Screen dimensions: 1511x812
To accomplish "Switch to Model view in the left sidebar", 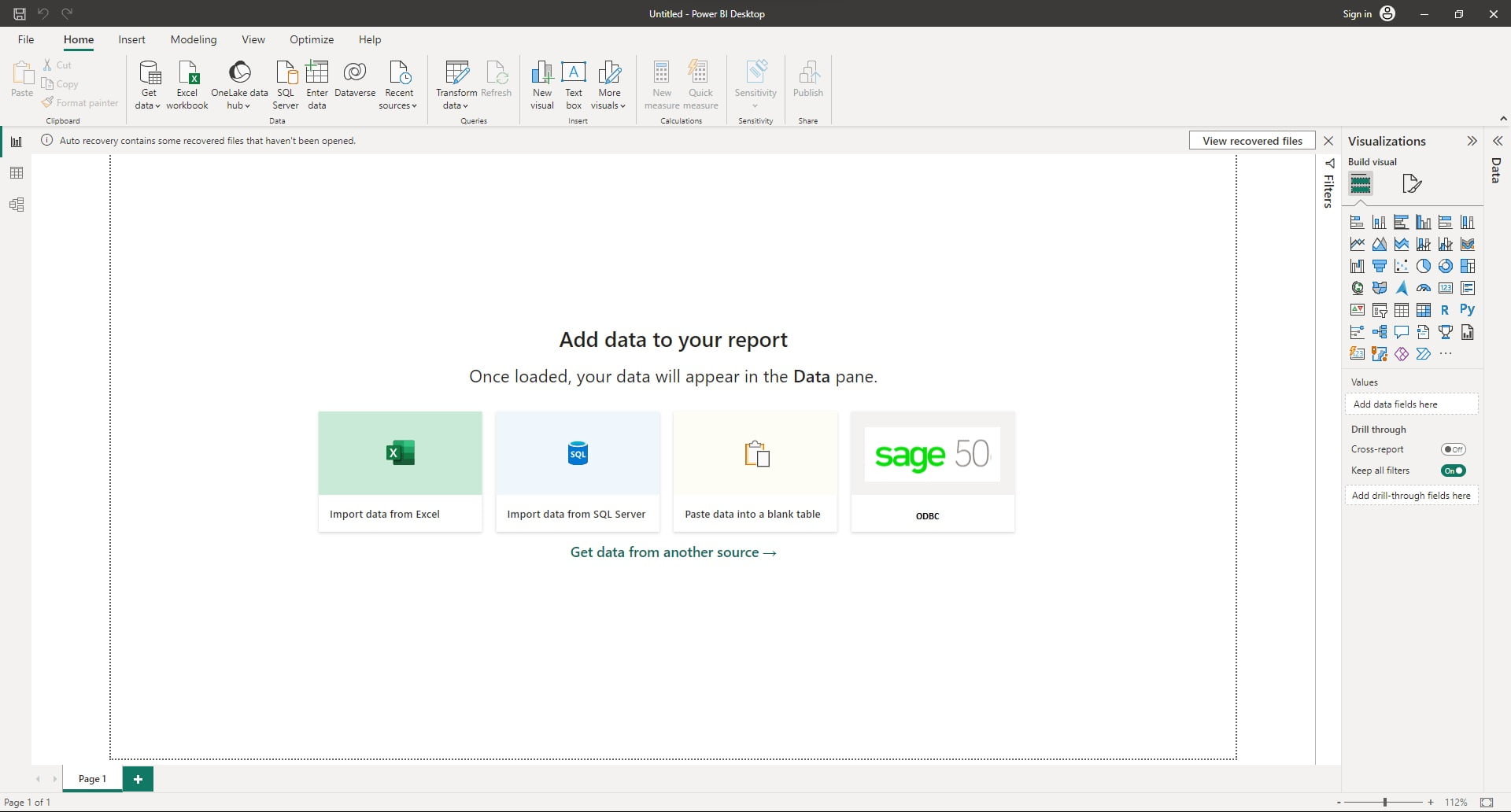I will (17, 205).
